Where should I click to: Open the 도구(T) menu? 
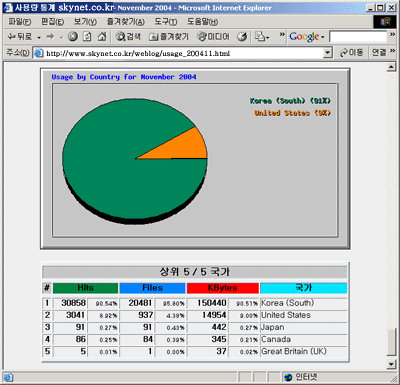[166, 22]
